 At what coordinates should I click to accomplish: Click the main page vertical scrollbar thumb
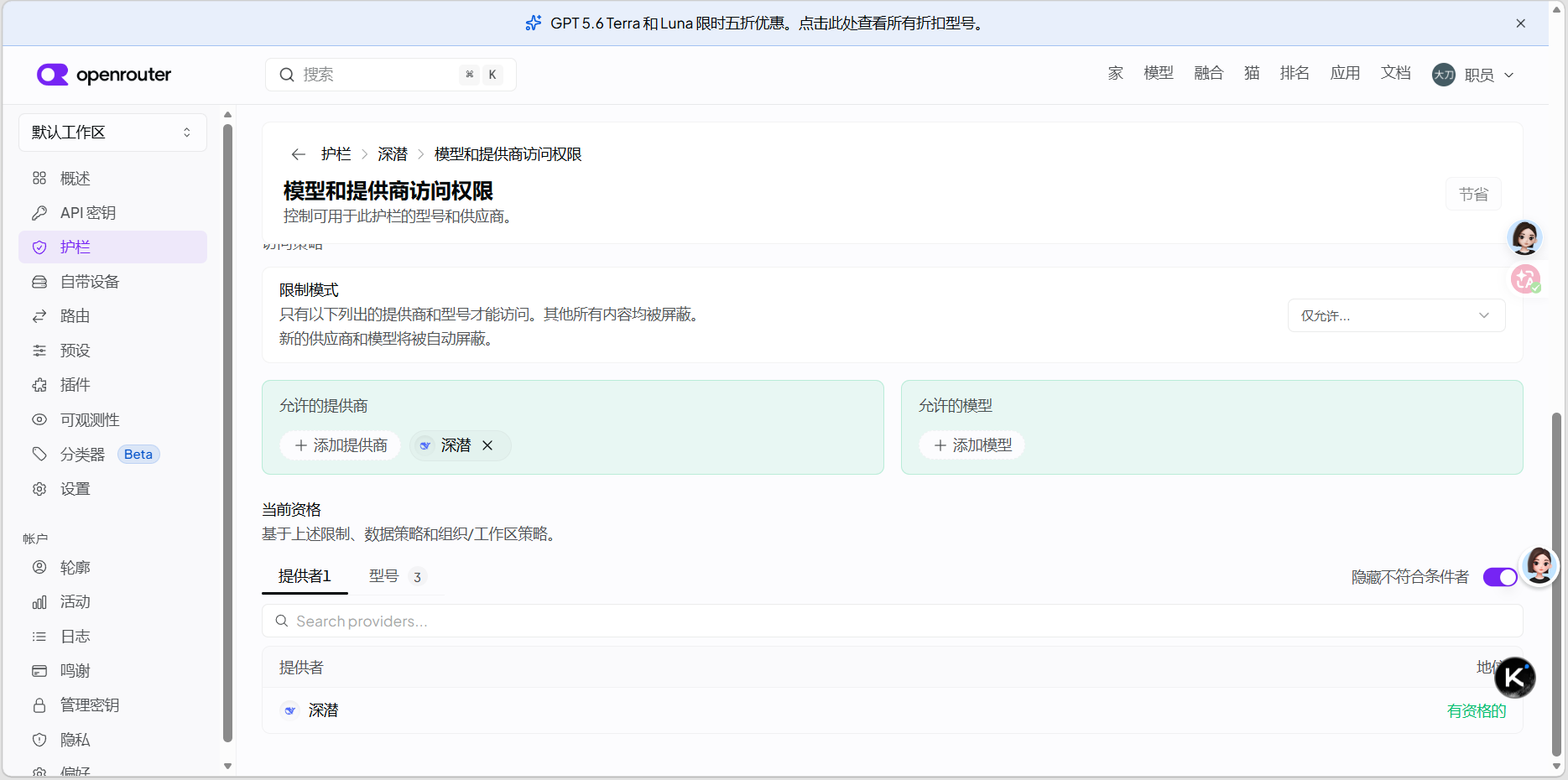click(x=1556, y=584)
